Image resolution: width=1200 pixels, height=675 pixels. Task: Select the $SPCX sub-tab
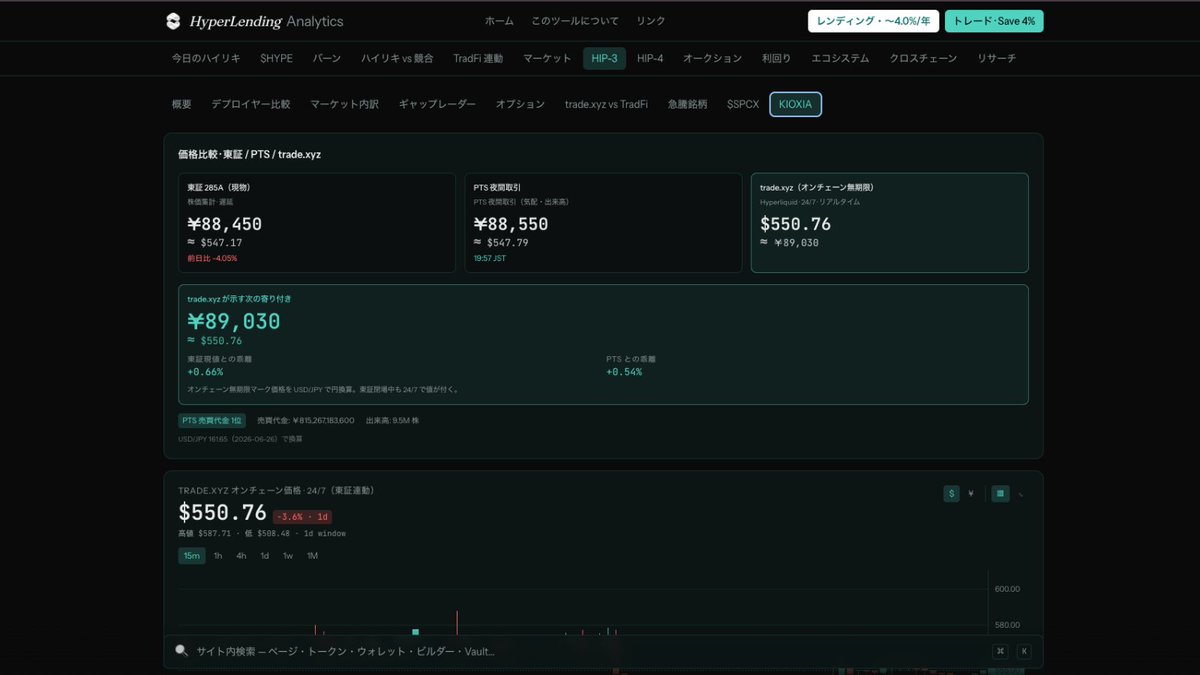(743, 104)
